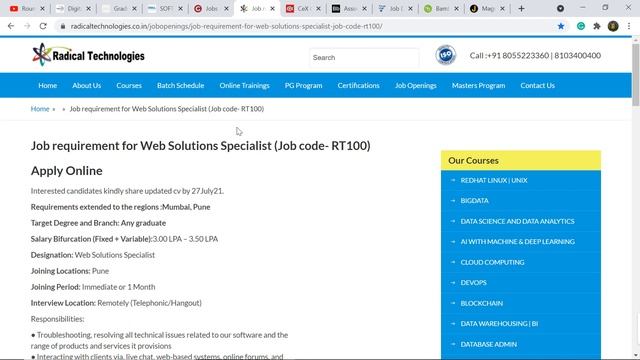Open Chrome three-dot menu

[629, 26]
